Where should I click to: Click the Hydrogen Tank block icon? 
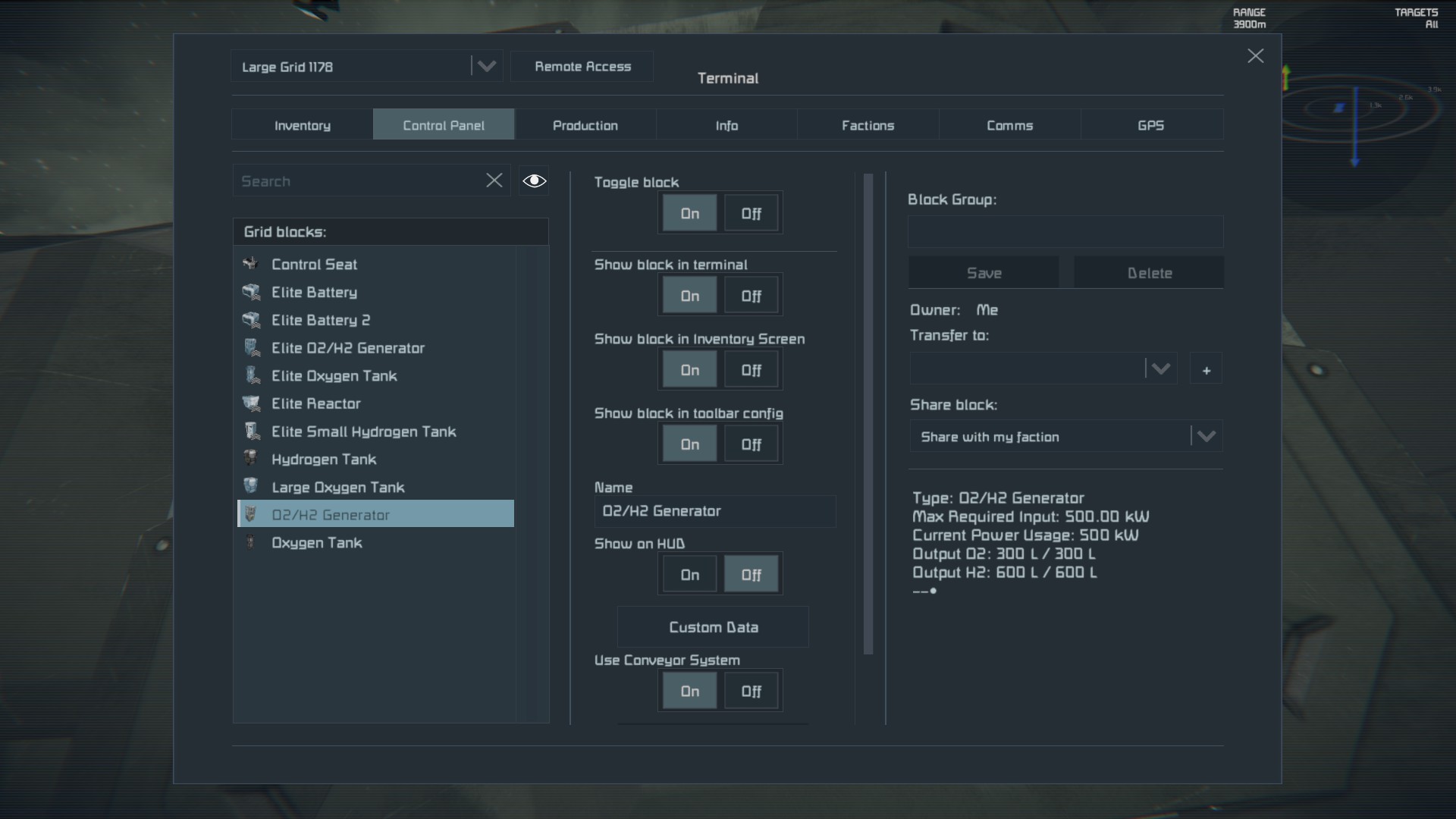(250, 459)
